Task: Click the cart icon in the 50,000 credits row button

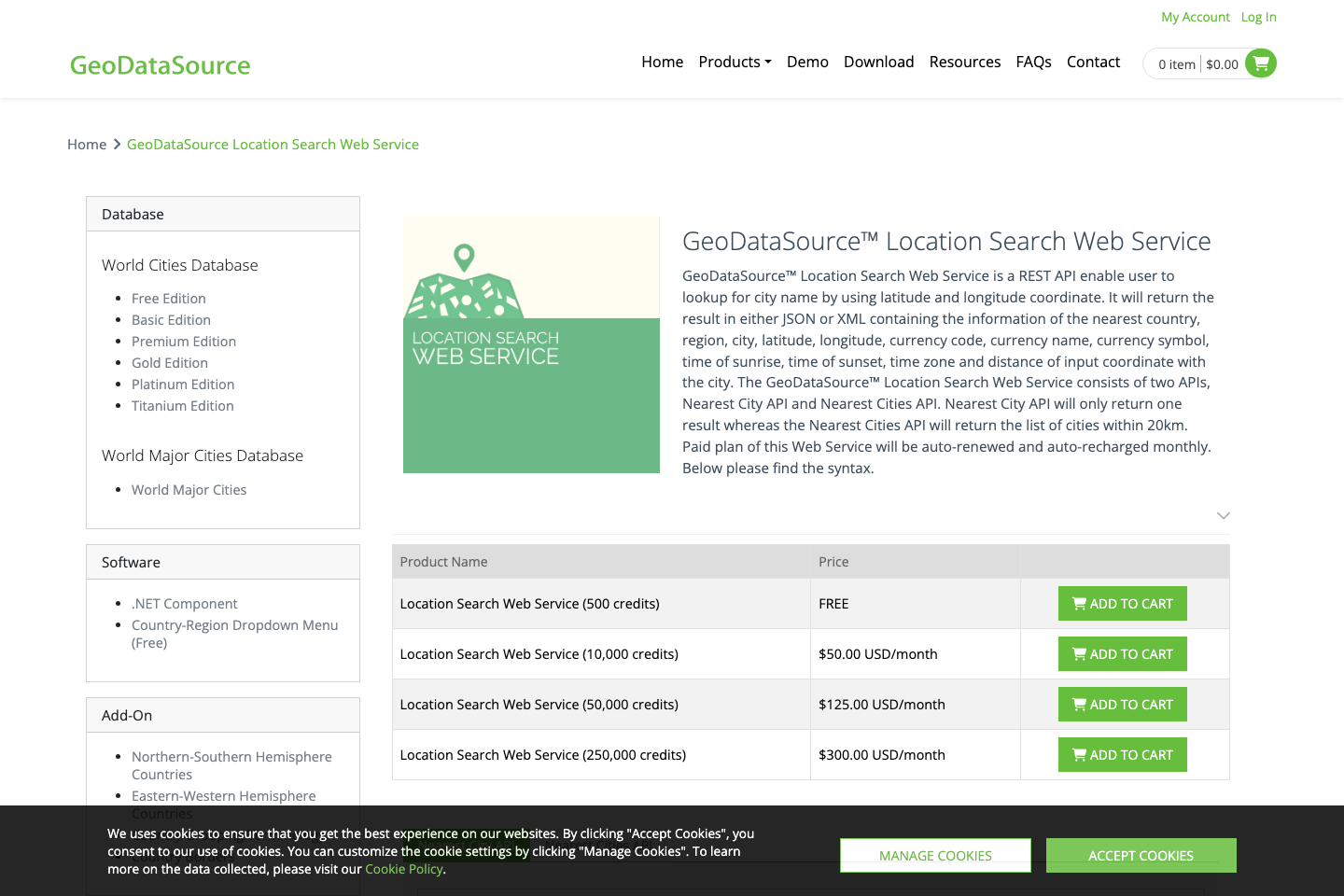Action: coord(1078,704)
